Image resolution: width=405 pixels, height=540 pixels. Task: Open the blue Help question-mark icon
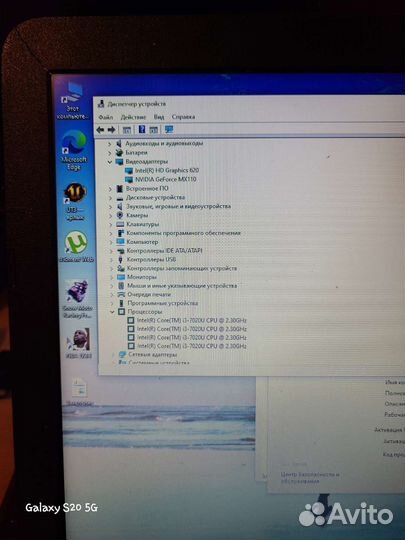(x=142, y=129)
